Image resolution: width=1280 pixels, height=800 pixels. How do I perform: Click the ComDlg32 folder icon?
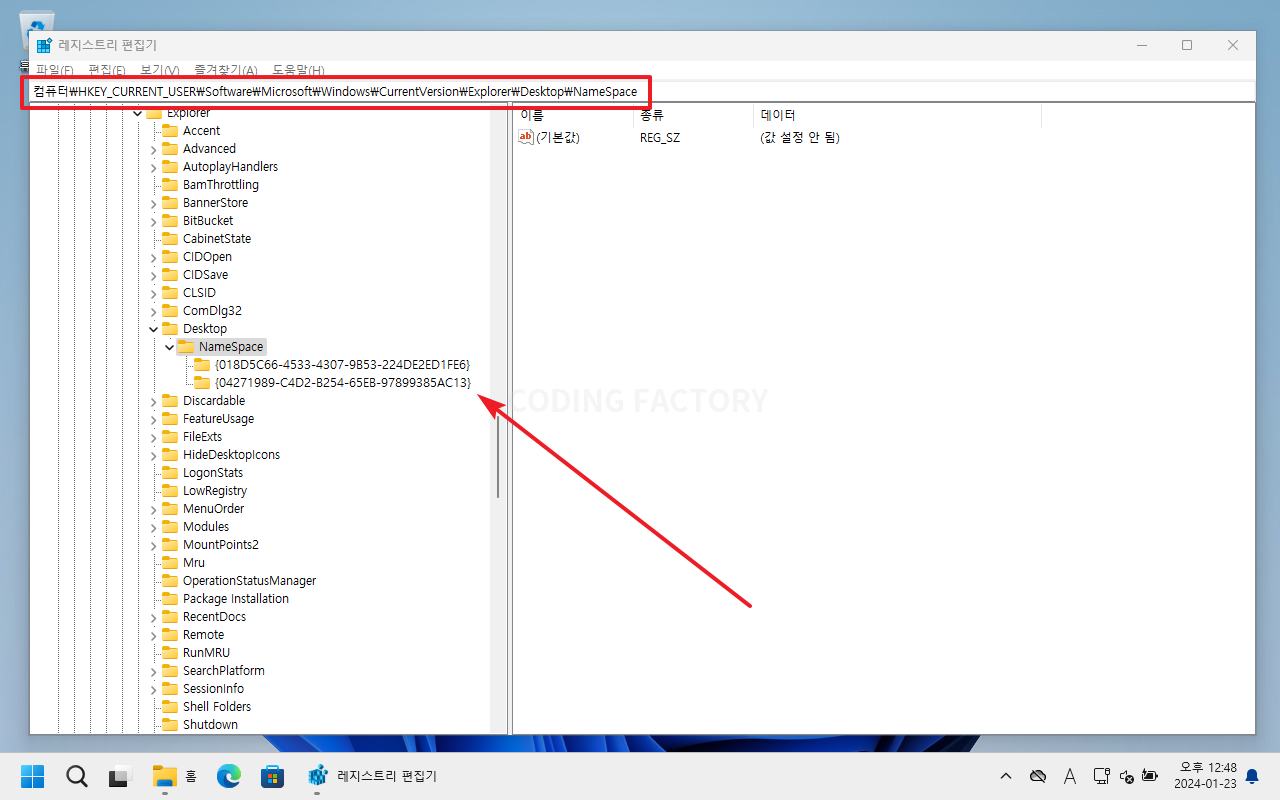[169, 311]
